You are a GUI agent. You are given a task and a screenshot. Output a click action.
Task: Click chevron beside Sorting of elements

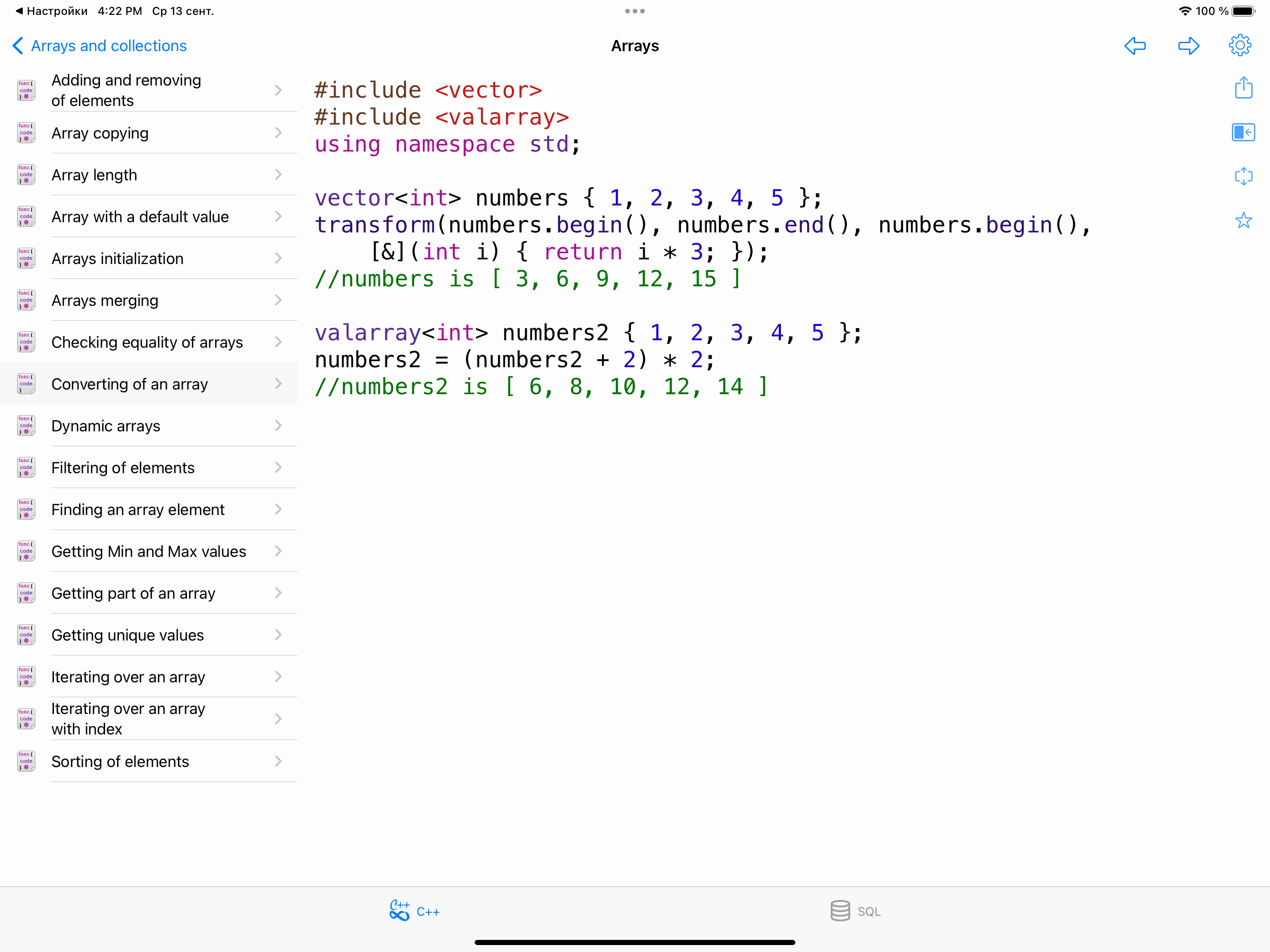(x=278, y=761)
